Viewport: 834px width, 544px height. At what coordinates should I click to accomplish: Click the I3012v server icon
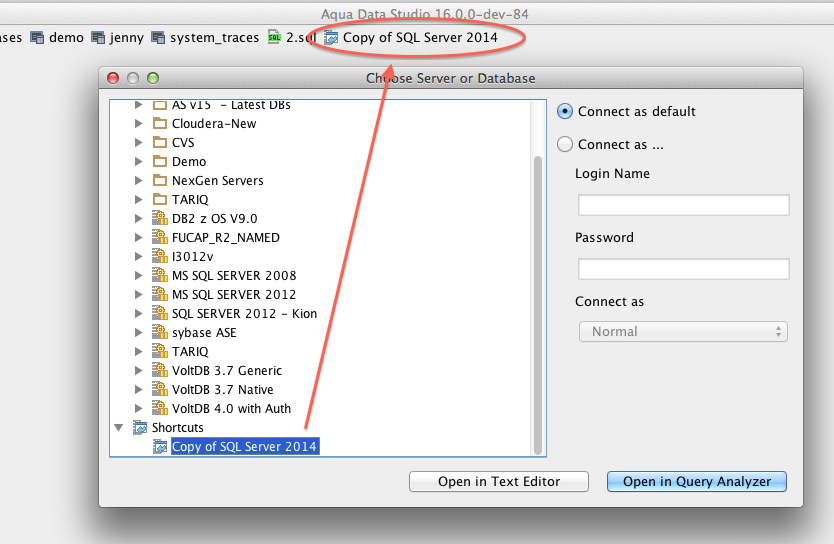pos(160,256)
